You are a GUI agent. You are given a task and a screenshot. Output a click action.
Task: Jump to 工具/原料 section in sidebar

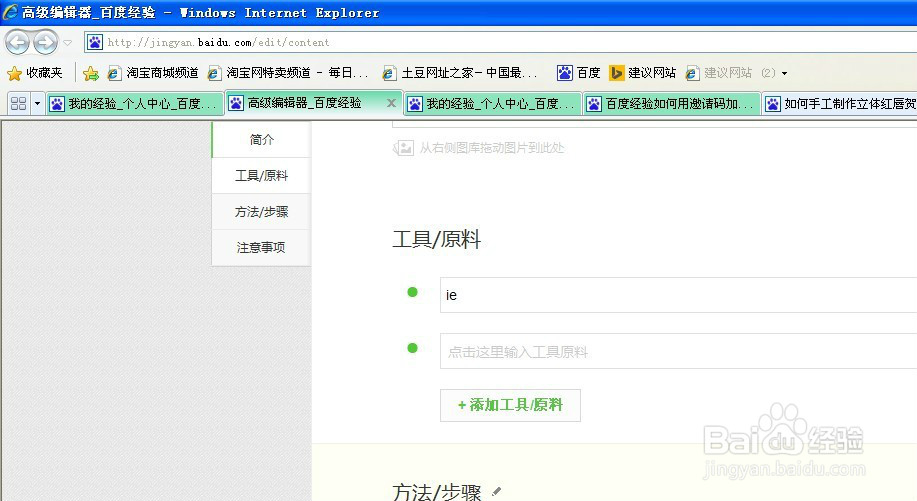[261, 175]
